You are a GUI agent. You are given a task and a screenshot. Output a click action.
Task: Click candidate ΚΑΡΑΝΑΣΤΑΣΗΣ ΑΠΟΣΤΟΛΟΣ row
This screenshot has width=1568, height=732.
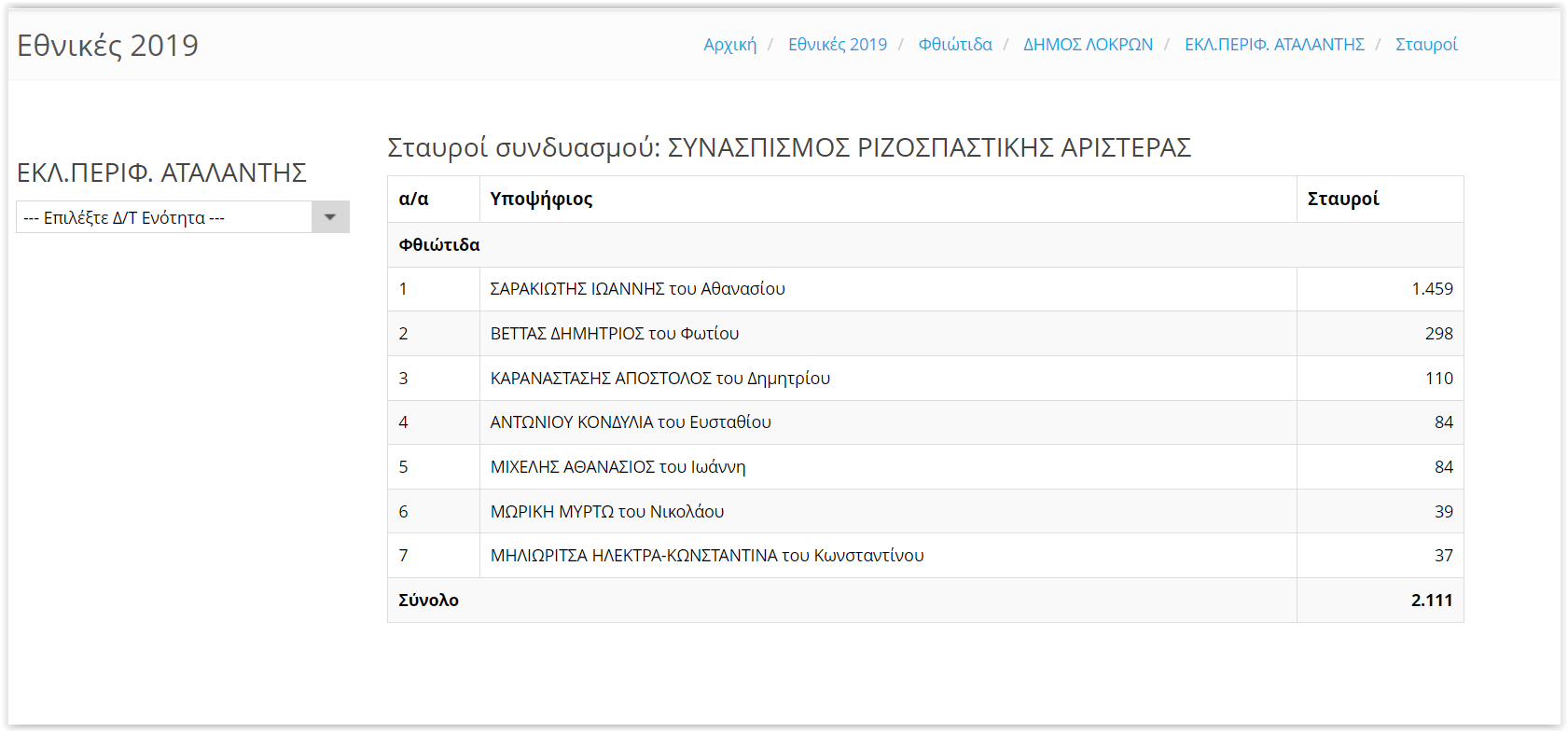click(659, 379)
